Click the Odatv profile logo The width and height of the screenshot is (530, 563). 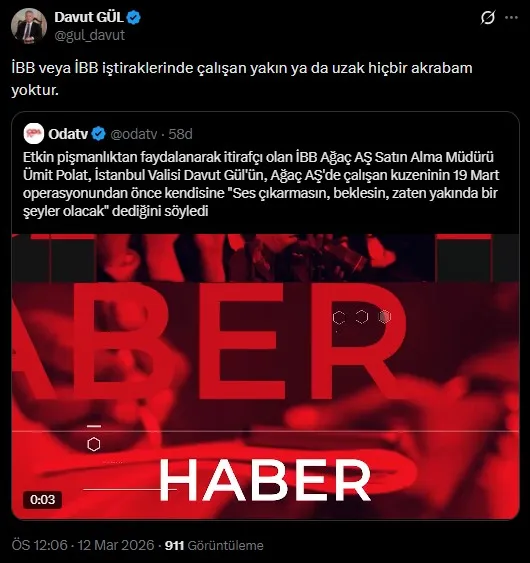coord(34,134)
